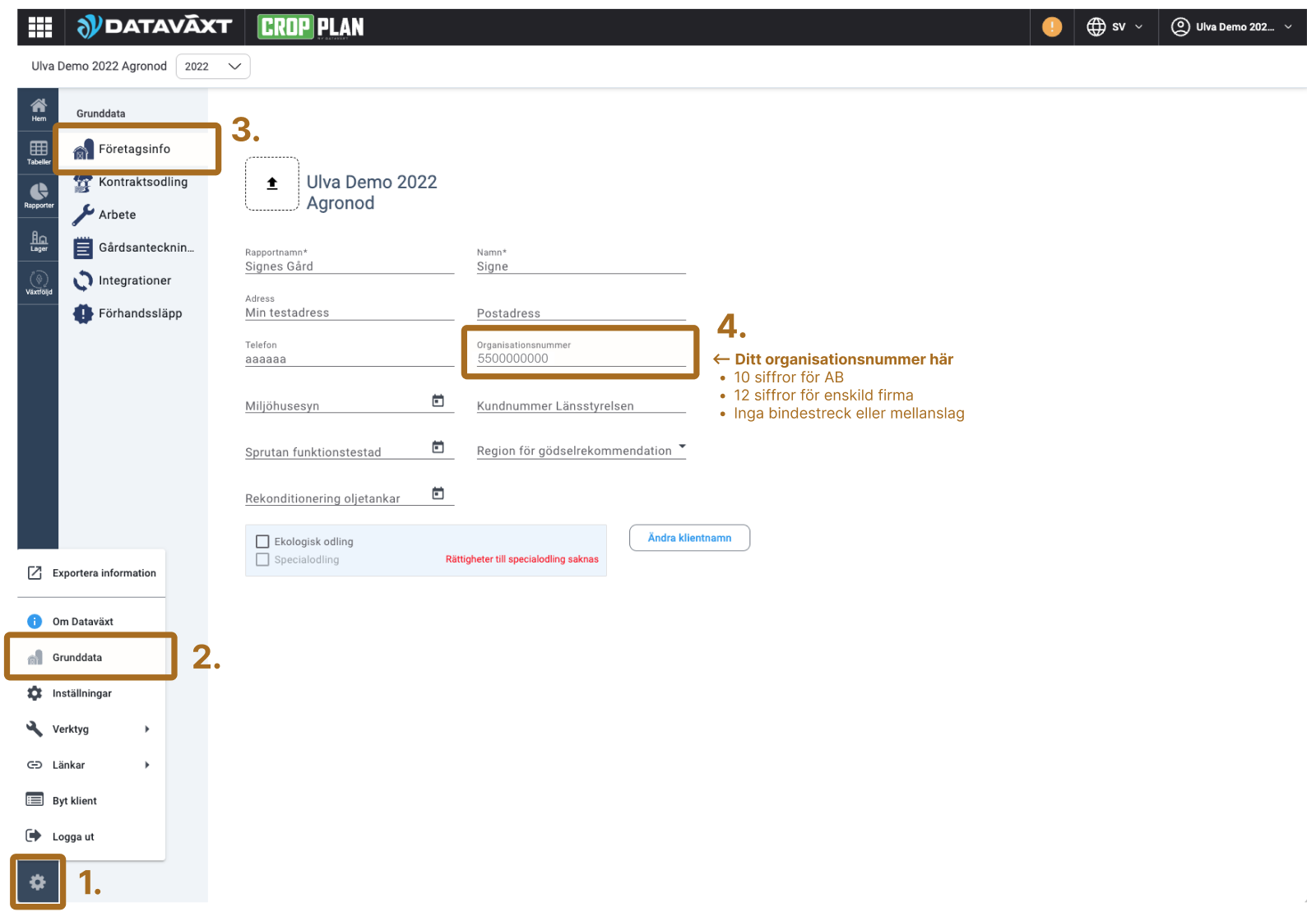Toggle the Specialodling checkbox
Viewport: 1316px width, 912px height.
262,560
